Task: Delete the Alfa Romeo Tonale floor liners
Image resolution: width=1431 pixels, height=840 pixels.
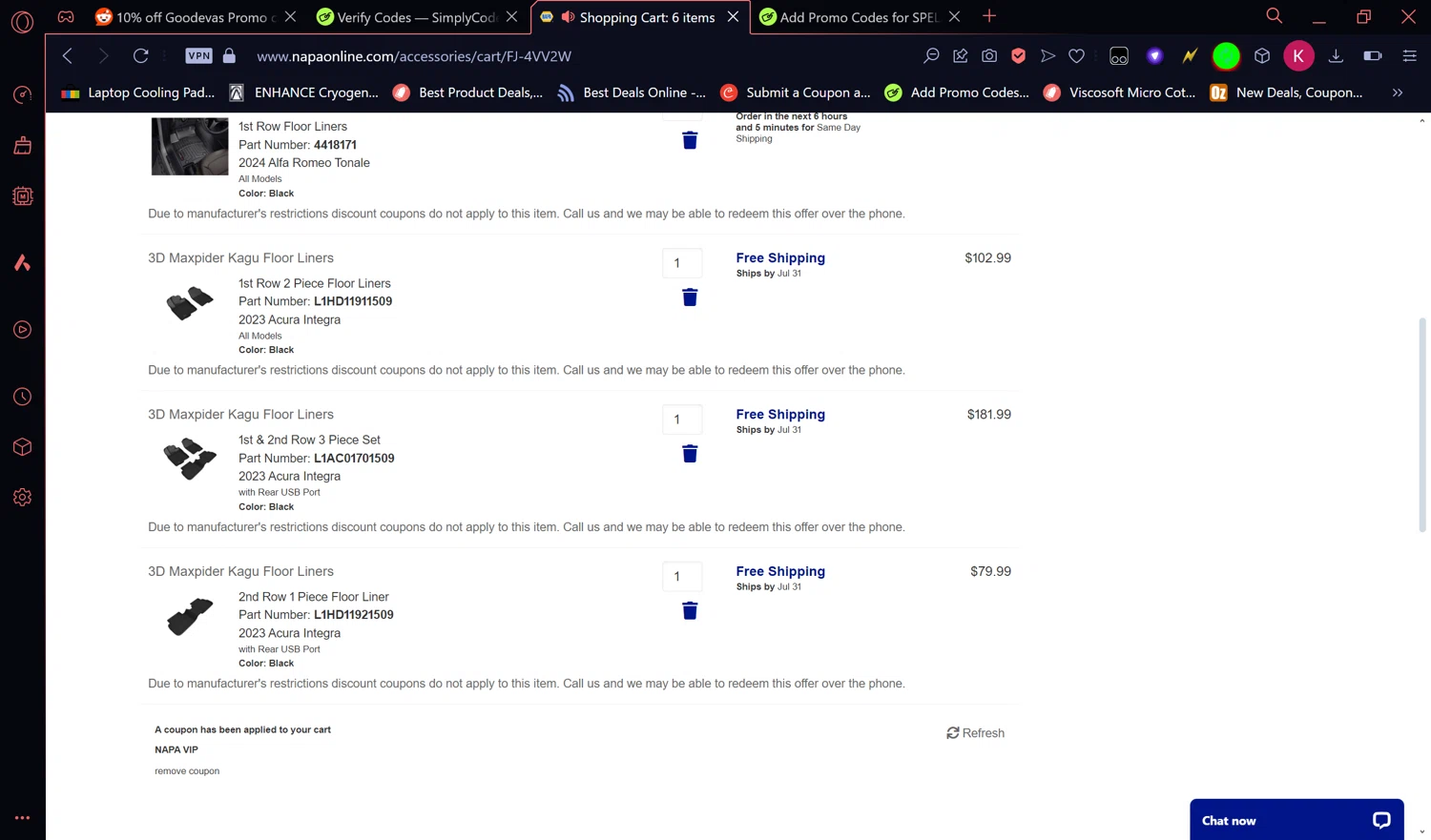Action: [x=690, y=140]
